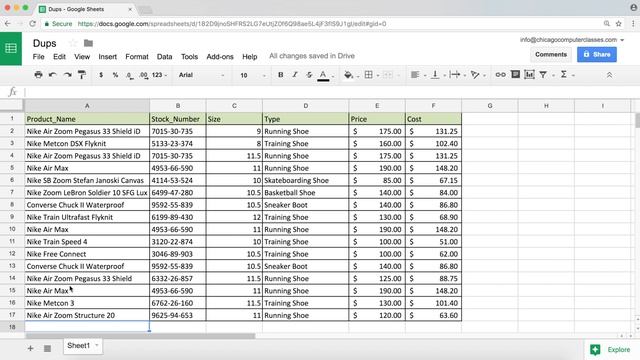This screenshot has height=360, width=640.
Task: Open the all sheets list
Action: pyautogui.click(x=47, y=348)
